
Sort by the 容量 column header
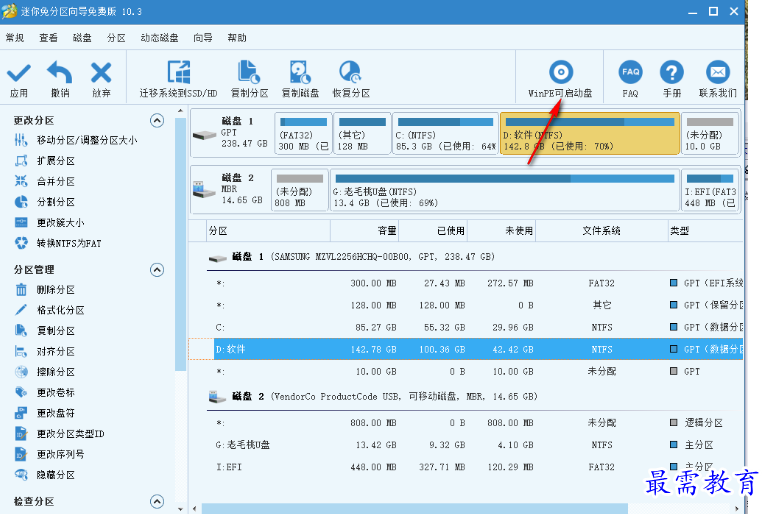click(364, 231)
